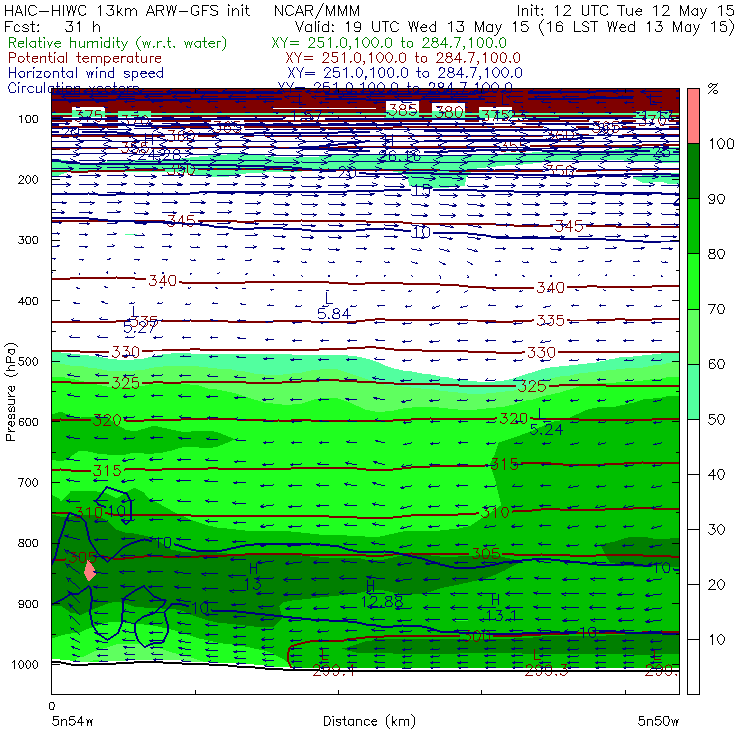
Task: Click the blue '5.24' wind minimum label
Action: 546,429
